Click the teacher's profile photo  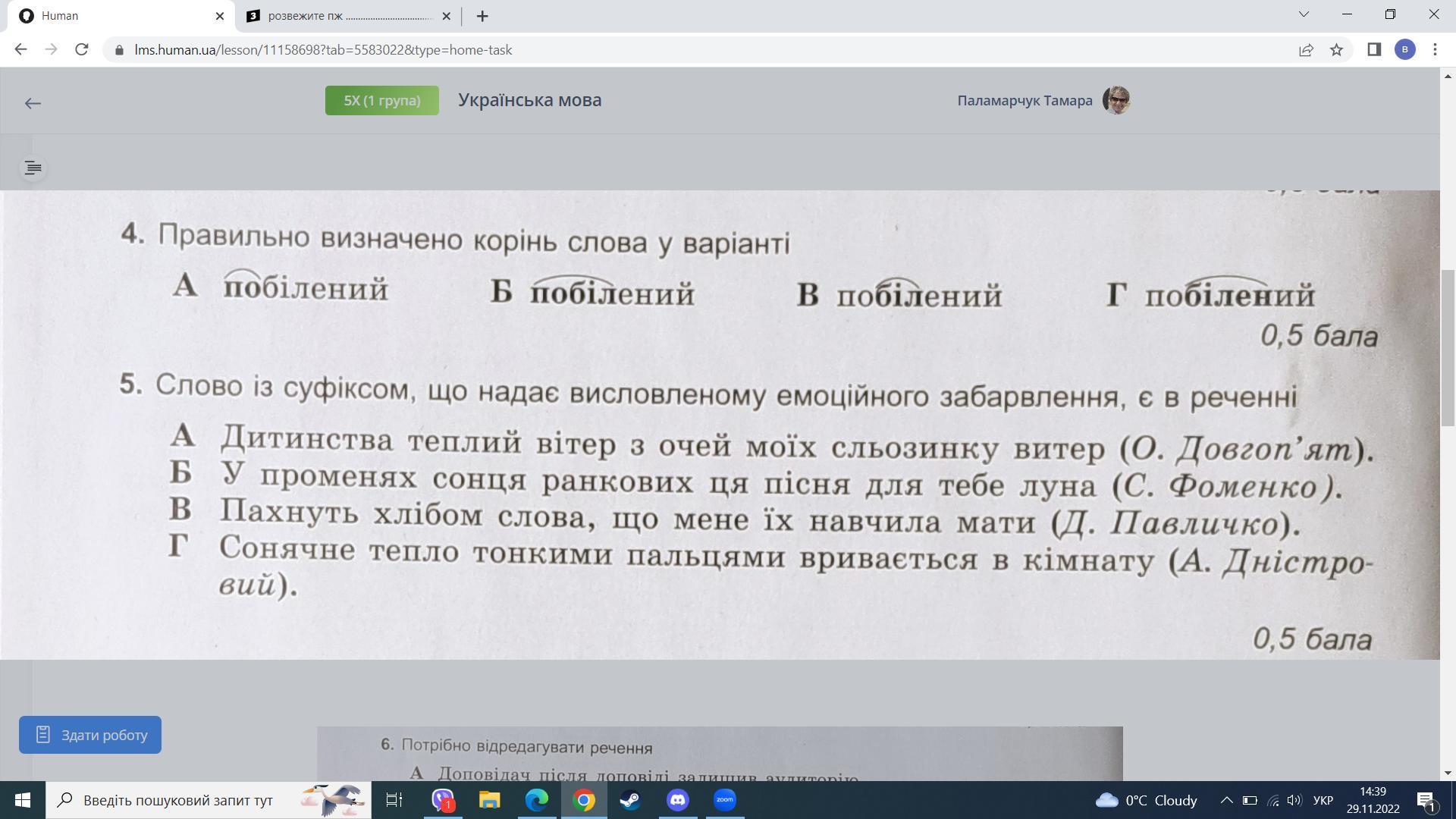click(x=1116, y=100)
